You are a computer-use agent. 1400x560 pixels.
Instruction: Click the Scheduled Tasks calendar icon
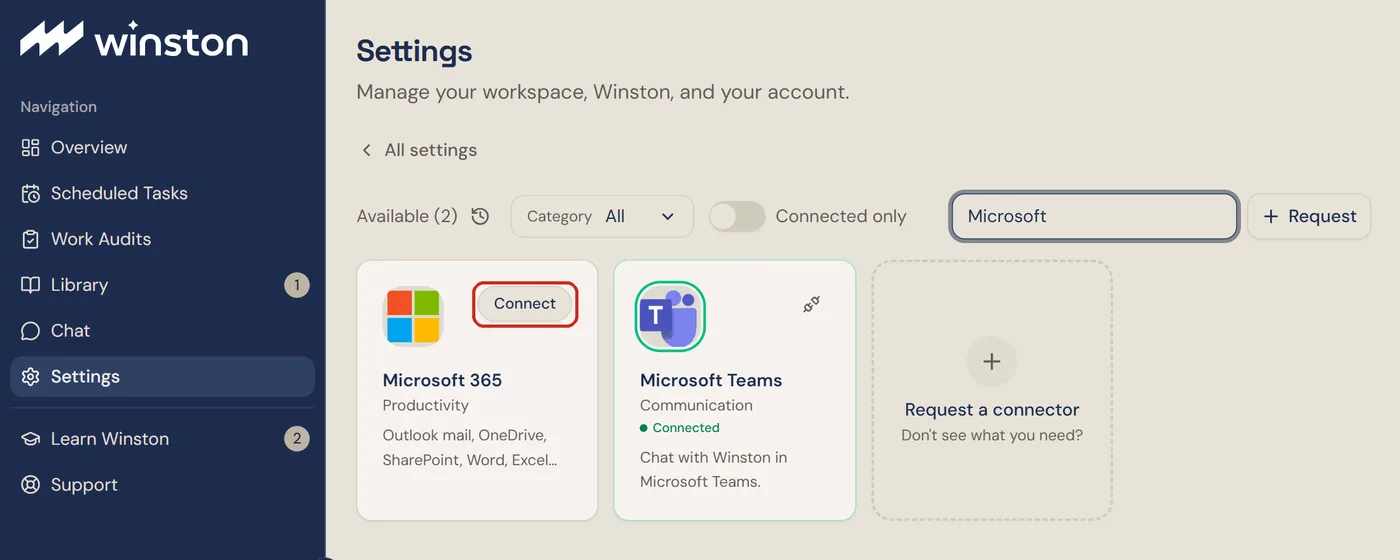pos(30,194)
